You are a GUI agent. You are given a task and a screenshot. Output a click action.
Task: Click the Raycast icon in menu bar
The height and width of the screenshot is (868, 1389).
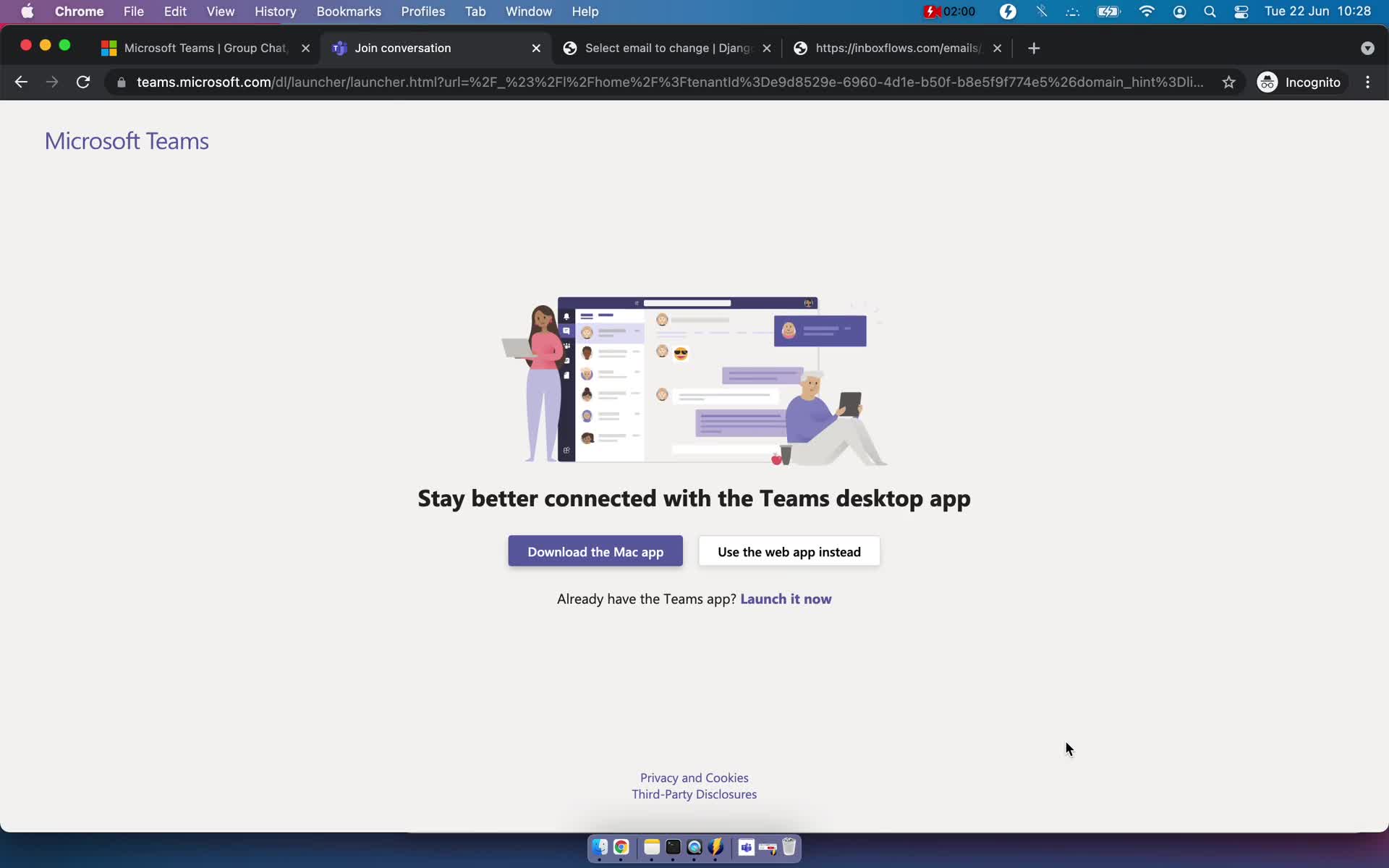coord(1007,11)
